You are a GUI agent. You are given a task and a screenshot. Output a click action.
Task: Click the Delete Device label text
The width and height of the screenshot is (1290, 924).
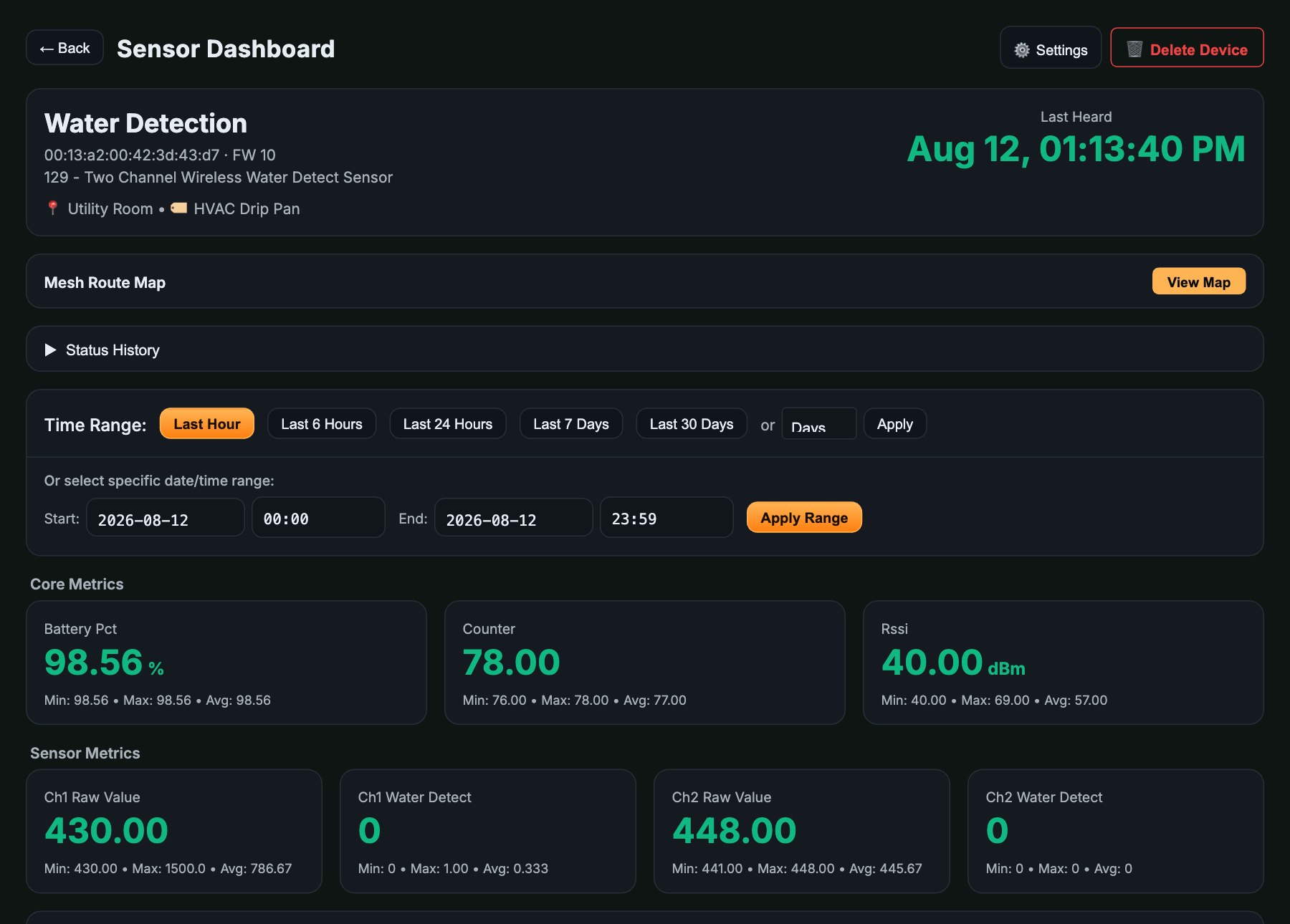pyautogui.click(x=1198, y=50)
